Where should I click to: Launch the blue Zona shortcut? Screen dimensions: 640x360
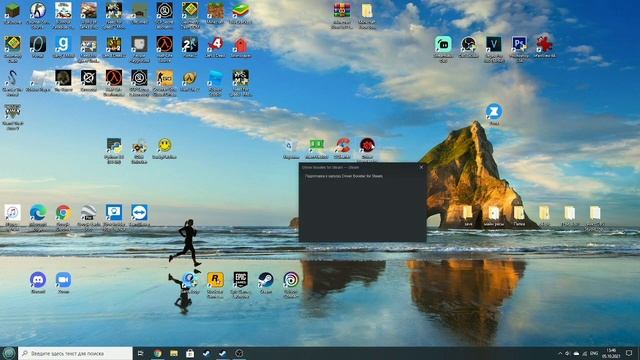[494, 111]
